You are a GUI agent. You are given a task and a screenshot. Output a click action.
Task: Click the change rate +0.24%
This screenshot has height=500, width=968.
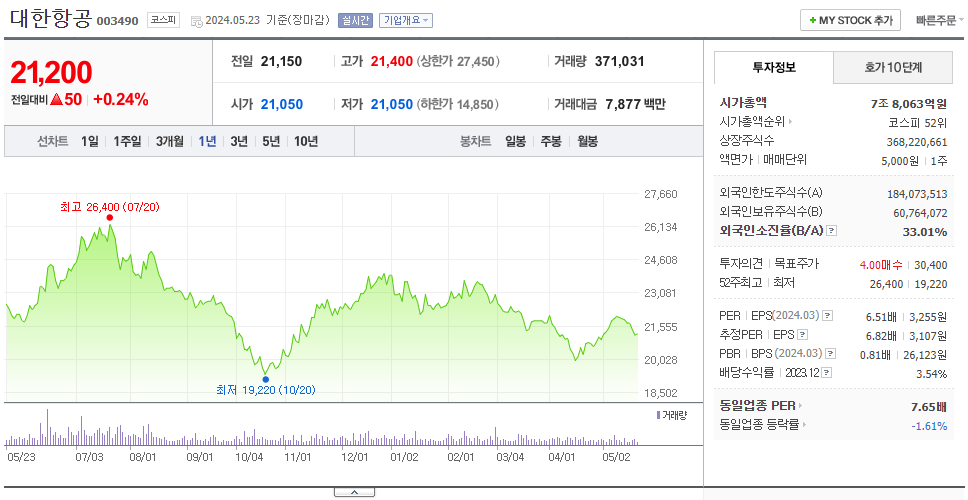[x=121, y=100]
